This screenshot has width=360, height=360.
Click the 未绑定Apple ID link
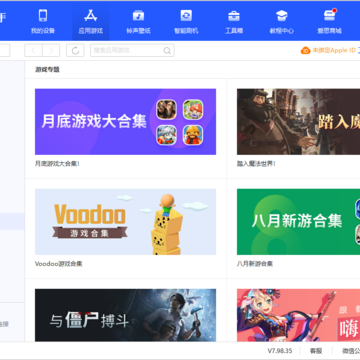click(334, 50)
